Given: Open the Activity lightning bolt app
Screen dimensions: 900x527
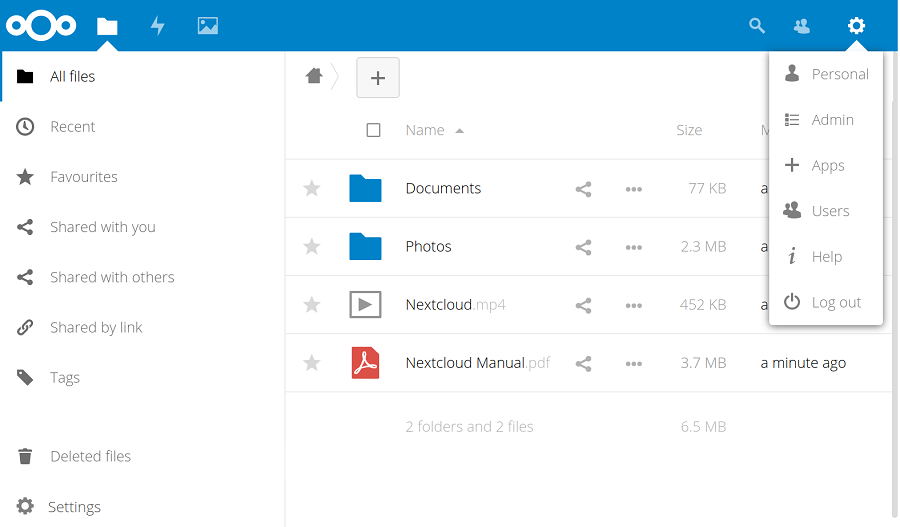Looking at the screenshot, I should (157, 26).
